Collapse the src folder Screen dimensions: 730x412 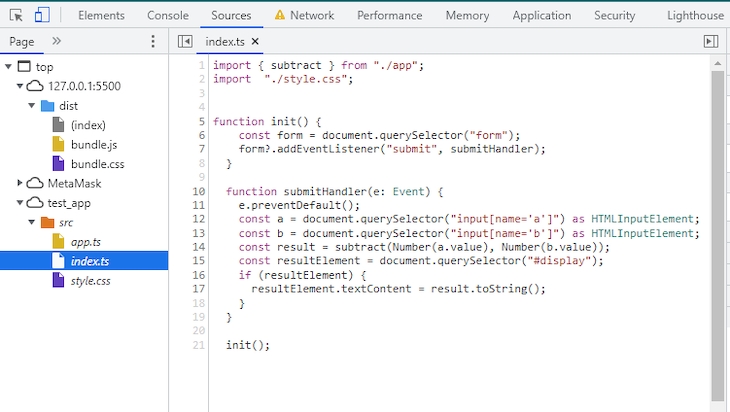coord(35,222)
